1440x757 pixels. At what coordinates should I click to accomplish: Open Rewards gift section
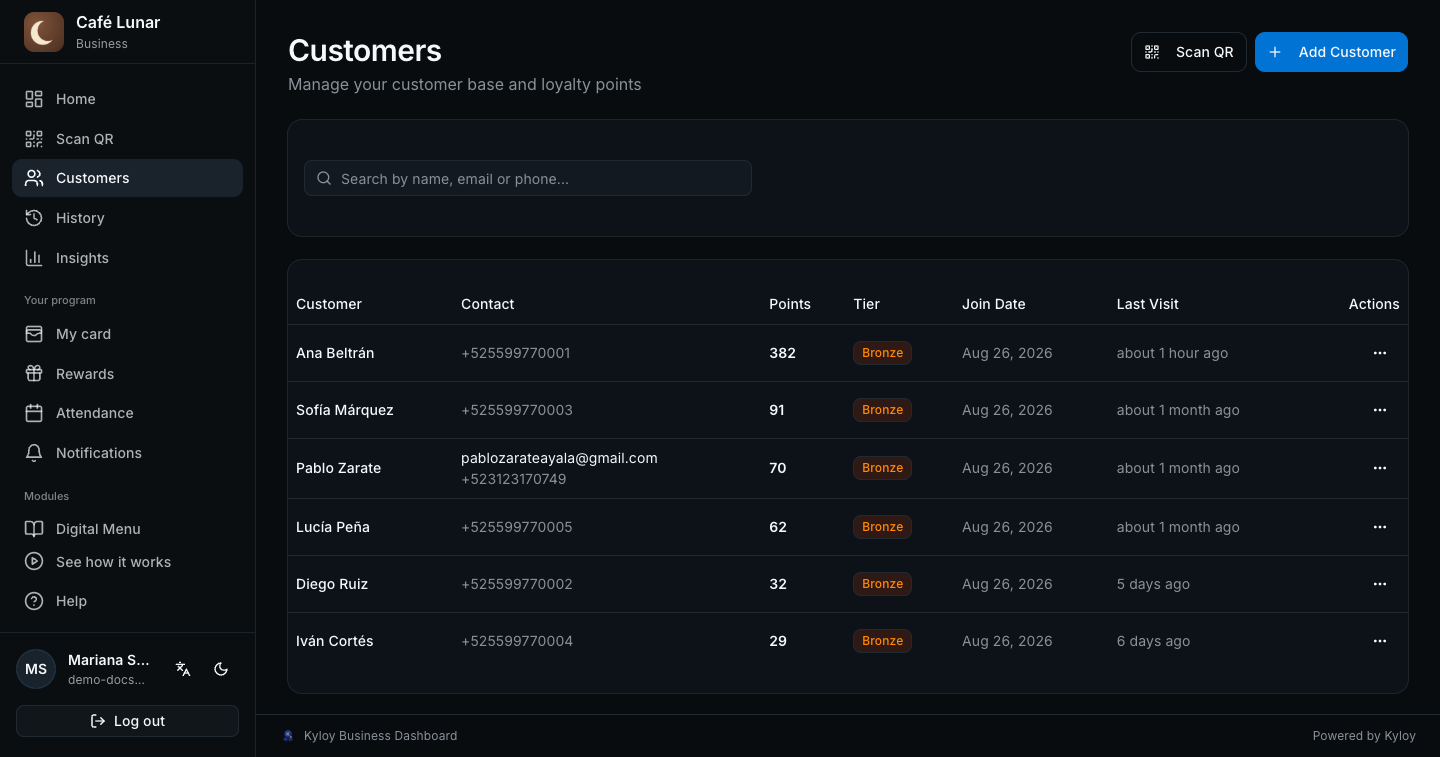(x=127, y=374)
